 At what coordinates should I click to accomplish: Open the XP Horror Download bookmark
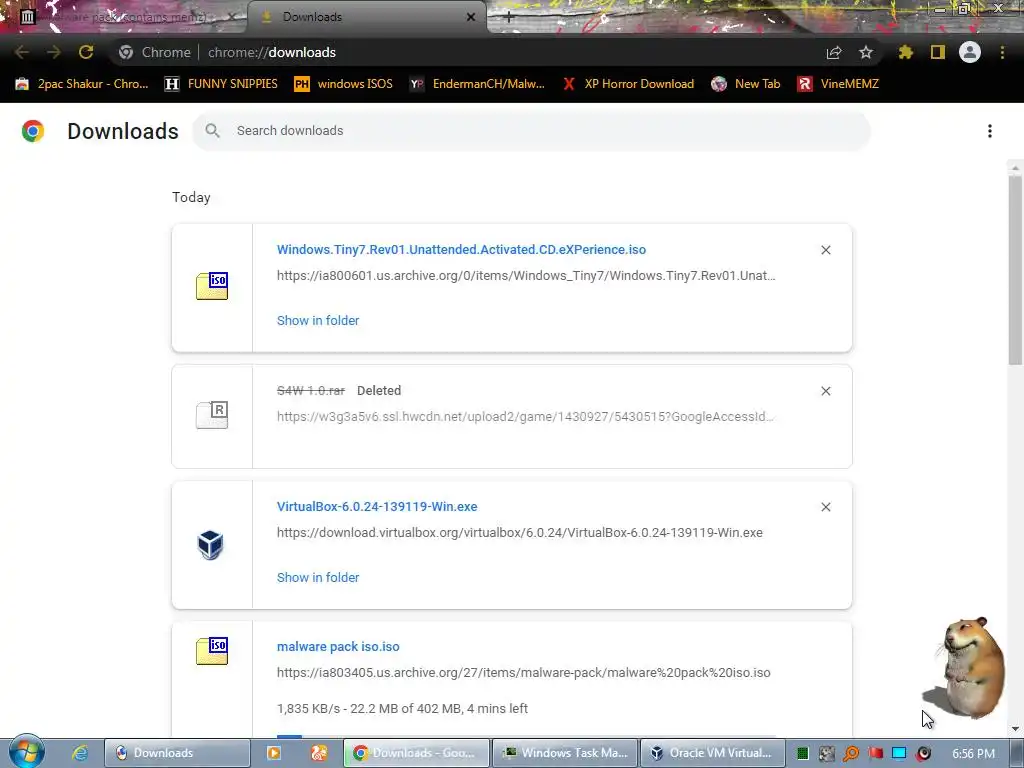[x=628, y=84]
